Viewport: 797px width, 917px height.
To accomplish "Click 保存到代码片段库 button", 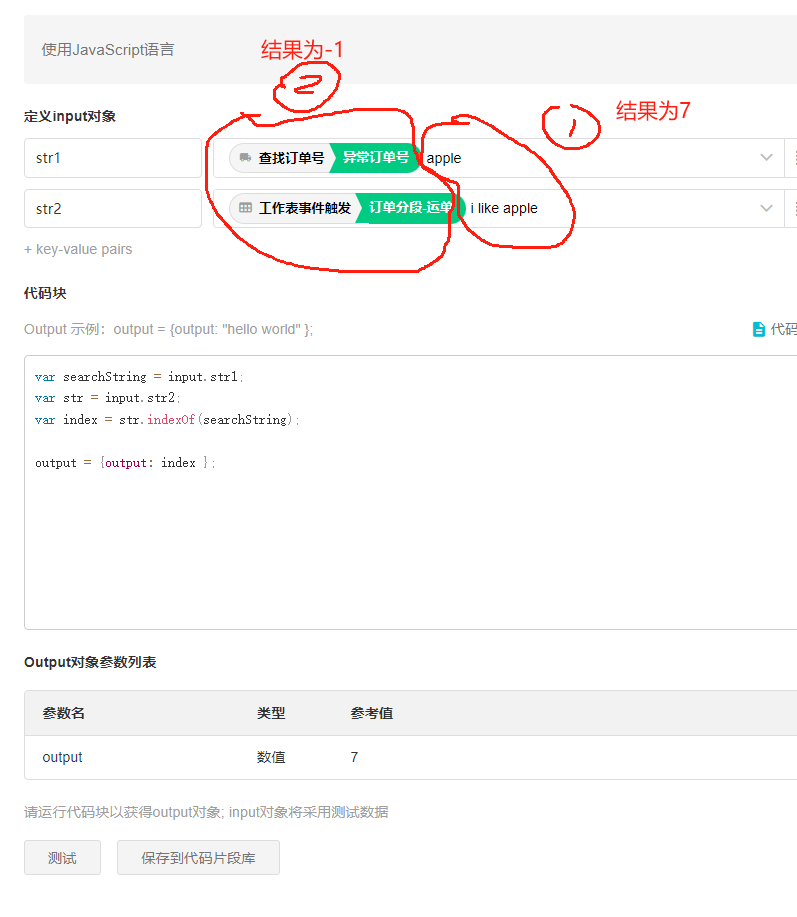I will tap(198, 858).
